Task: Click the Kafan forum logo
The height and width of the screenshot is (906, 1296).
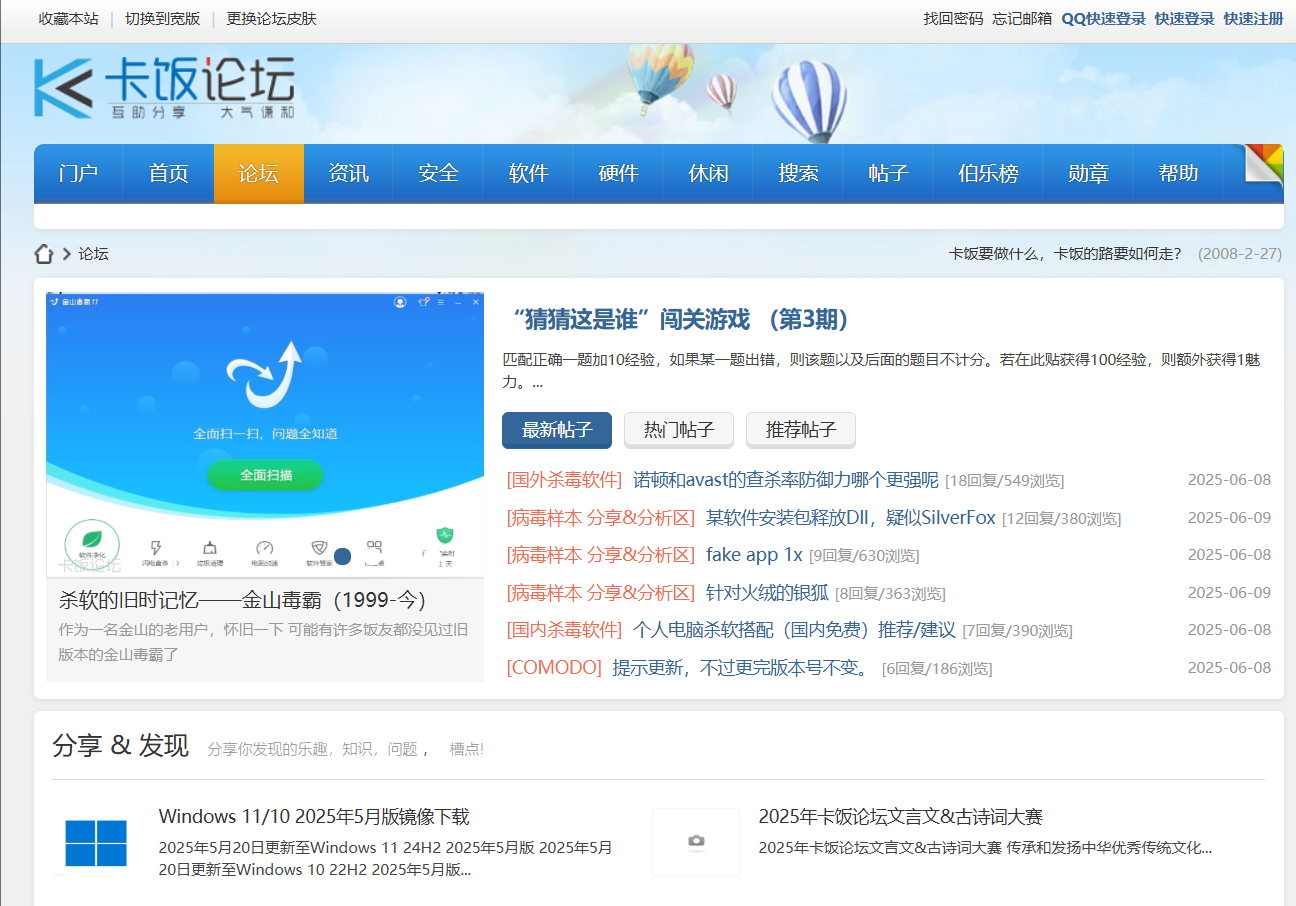Action: [x=164, y=89]
